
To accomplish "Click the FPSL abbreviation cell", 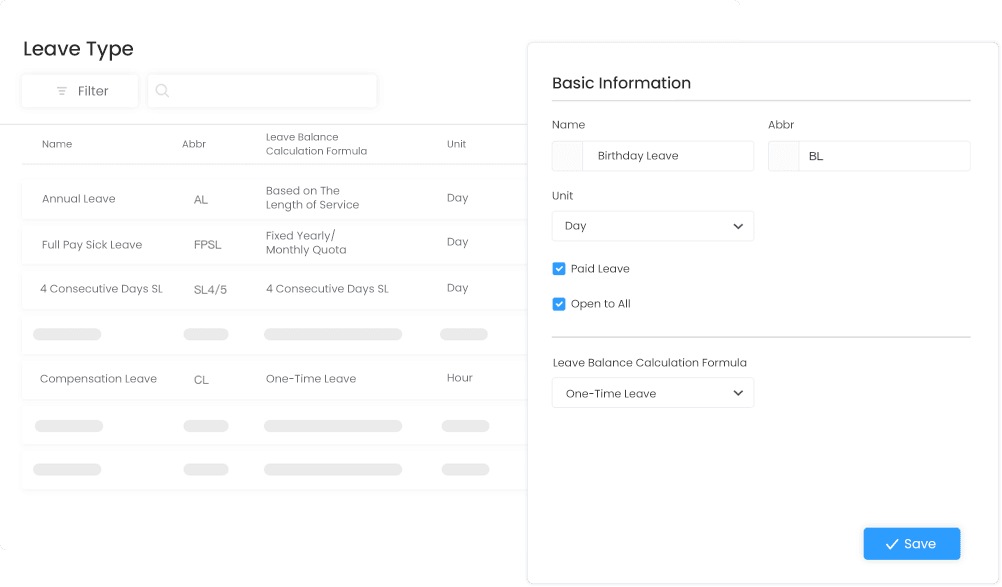I will 207,245.
